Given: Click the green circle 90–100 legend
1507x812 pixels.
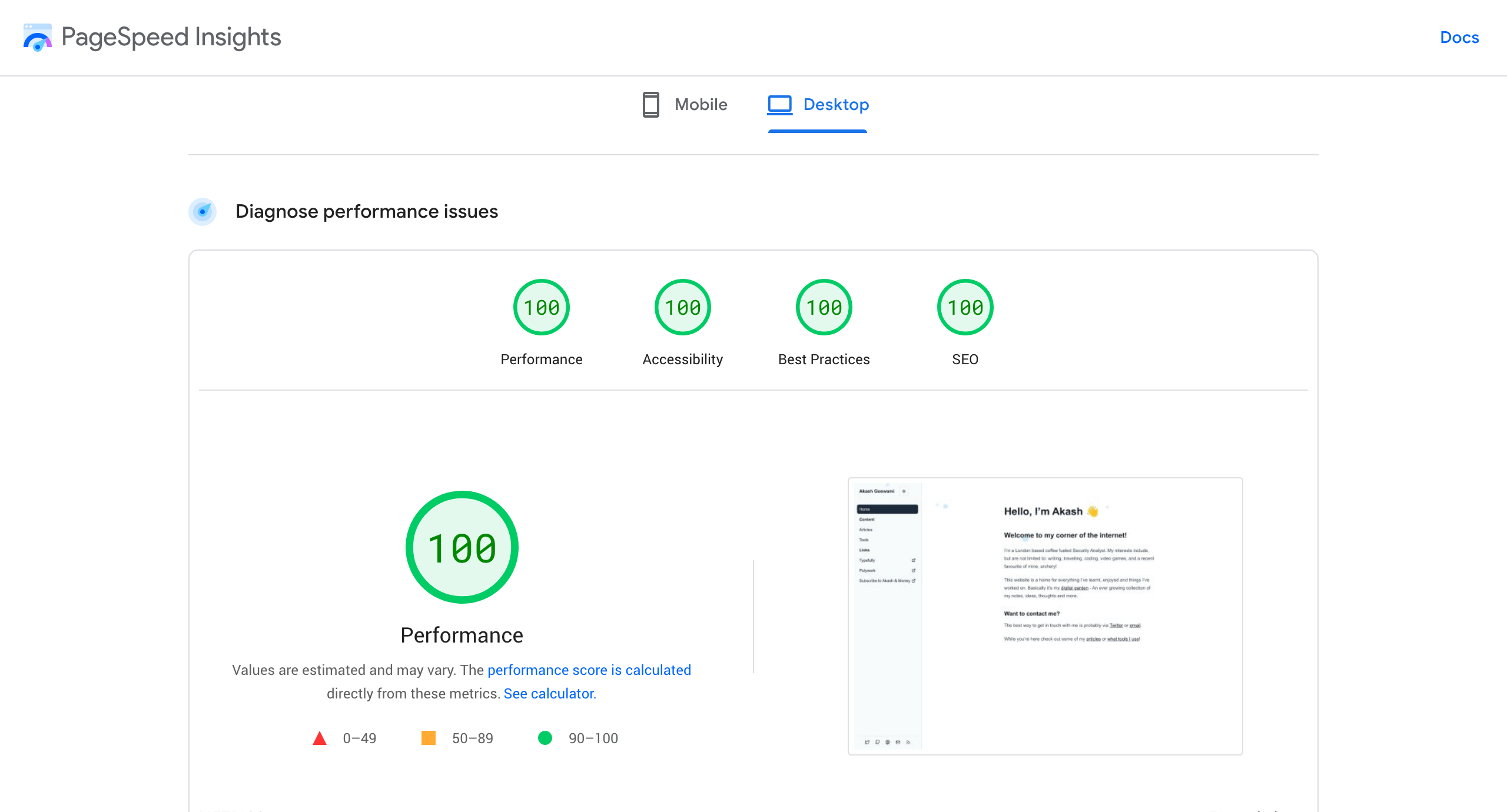Looking at the screenshot, I should click(545, 738).
